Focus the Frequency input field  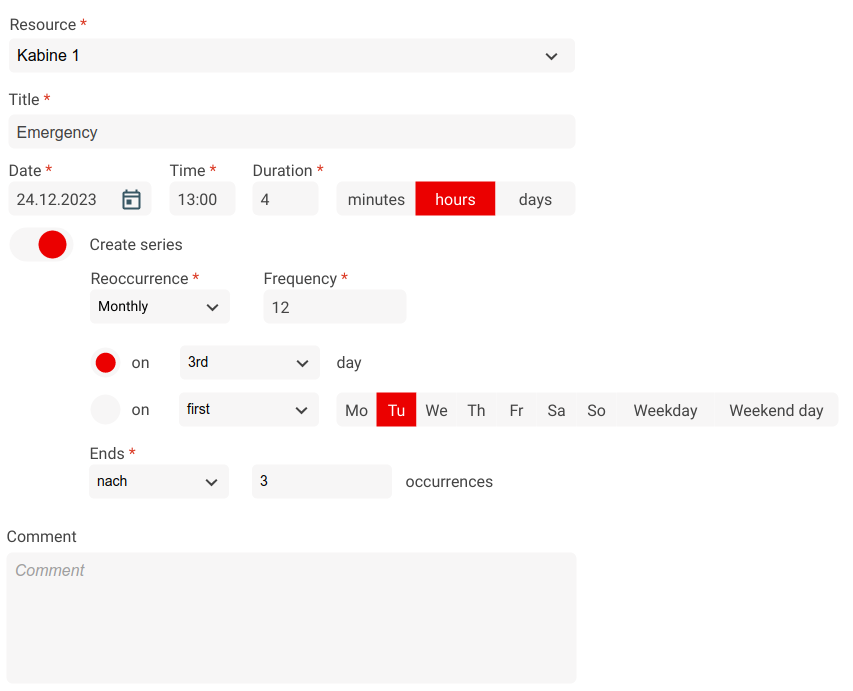pos(334,307)
